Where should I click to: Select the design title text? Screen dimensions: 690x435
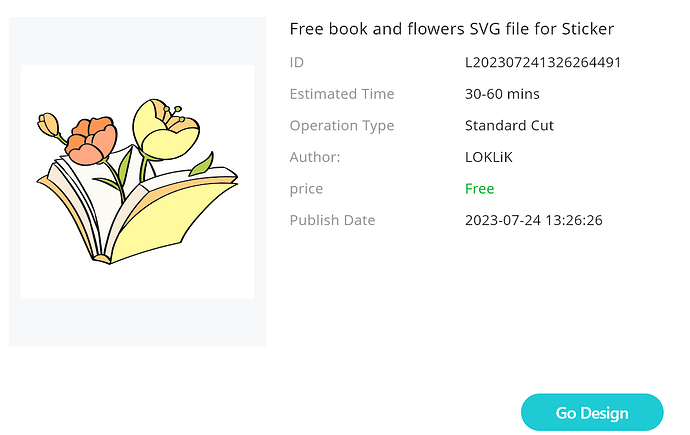click(451, 29)
